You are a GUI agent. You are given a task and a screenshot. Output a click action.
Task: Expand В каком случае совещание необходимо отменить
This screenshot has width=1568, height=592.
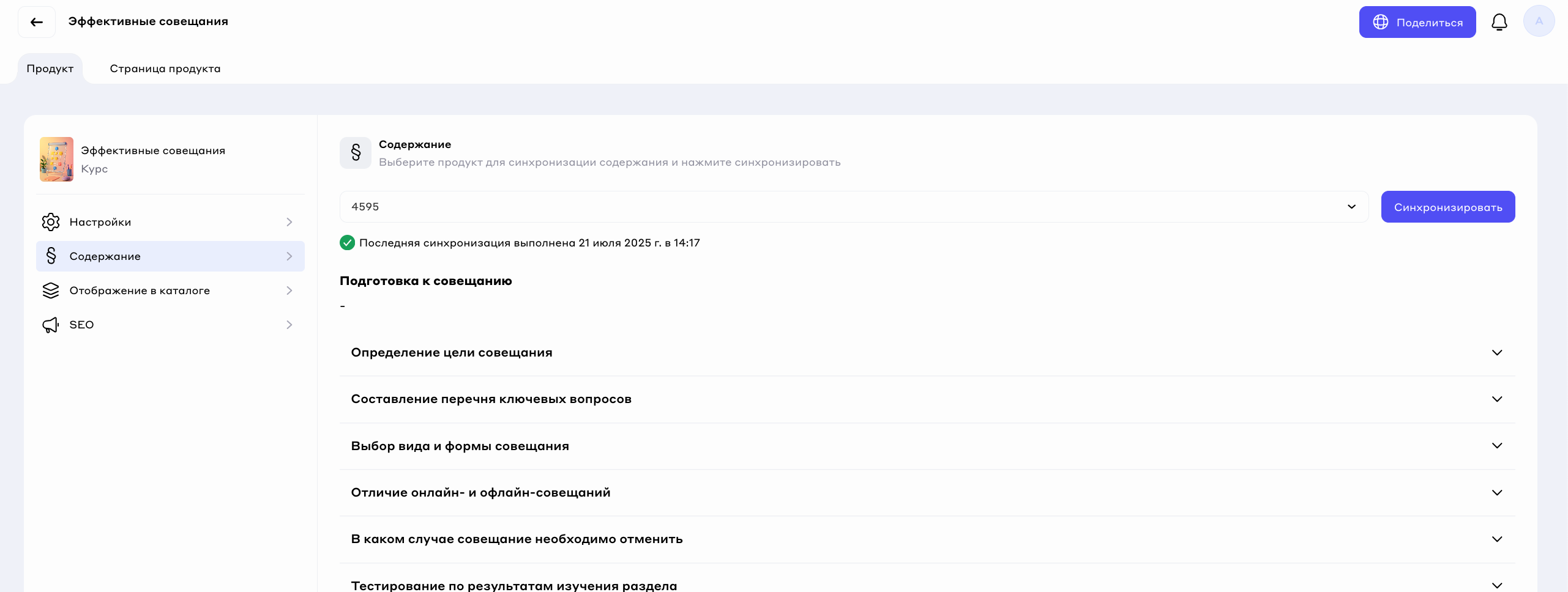pyautogui.click(x=1496, y=539)
